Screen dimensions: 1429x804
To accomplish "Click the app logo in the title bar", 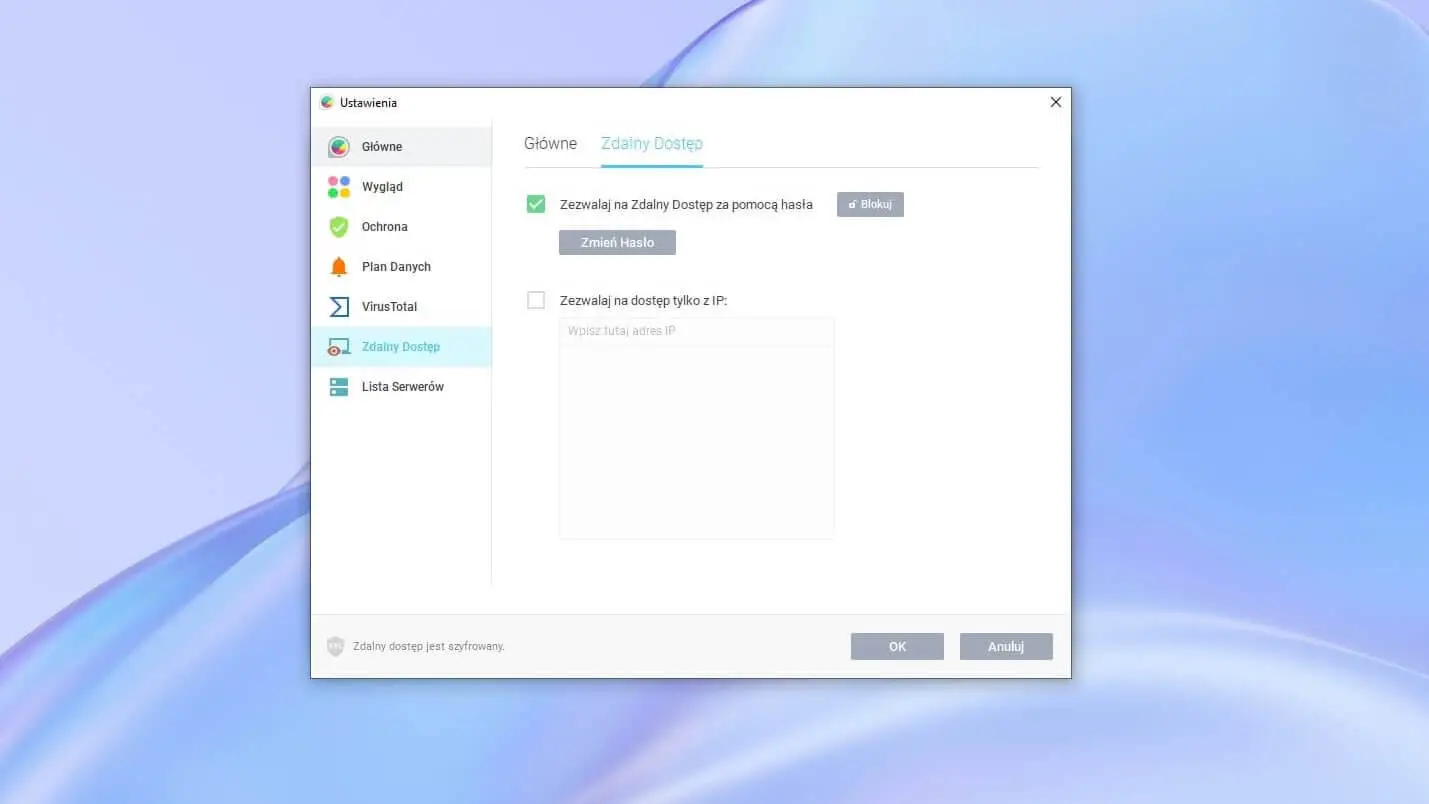I will point(326,102).
